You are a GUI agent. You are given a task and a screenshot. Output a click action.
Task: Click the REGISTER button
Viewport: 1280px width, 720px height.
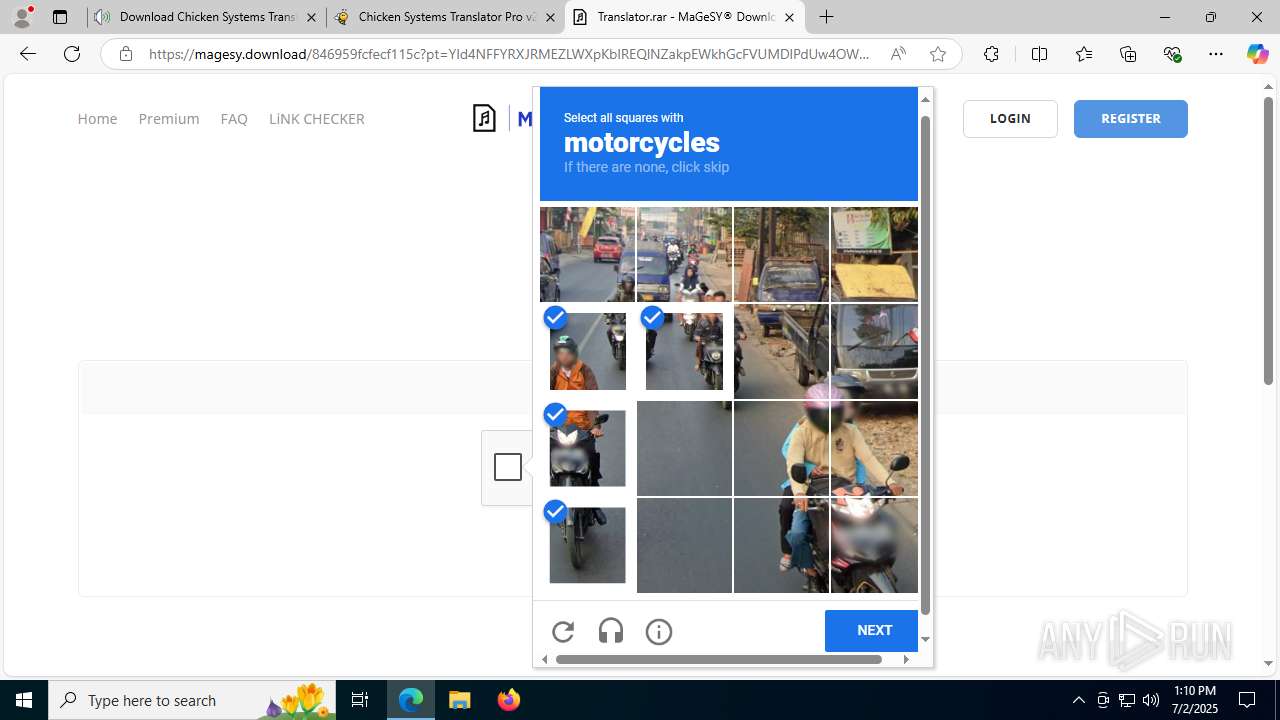(1131, 118)
